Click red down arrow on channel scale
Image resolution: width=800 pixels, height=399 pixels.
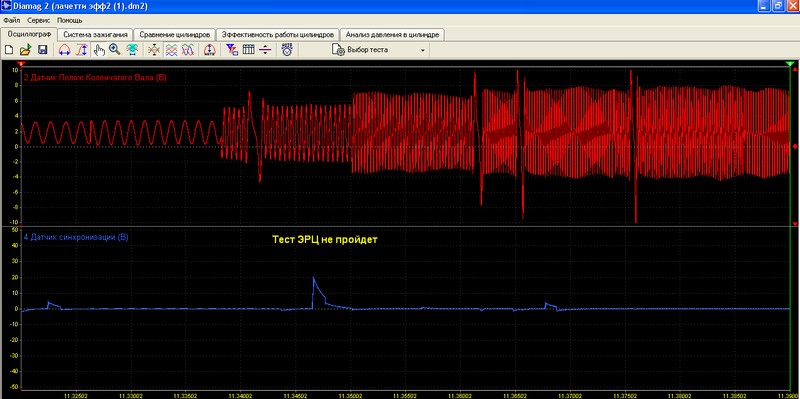point(795,224)
